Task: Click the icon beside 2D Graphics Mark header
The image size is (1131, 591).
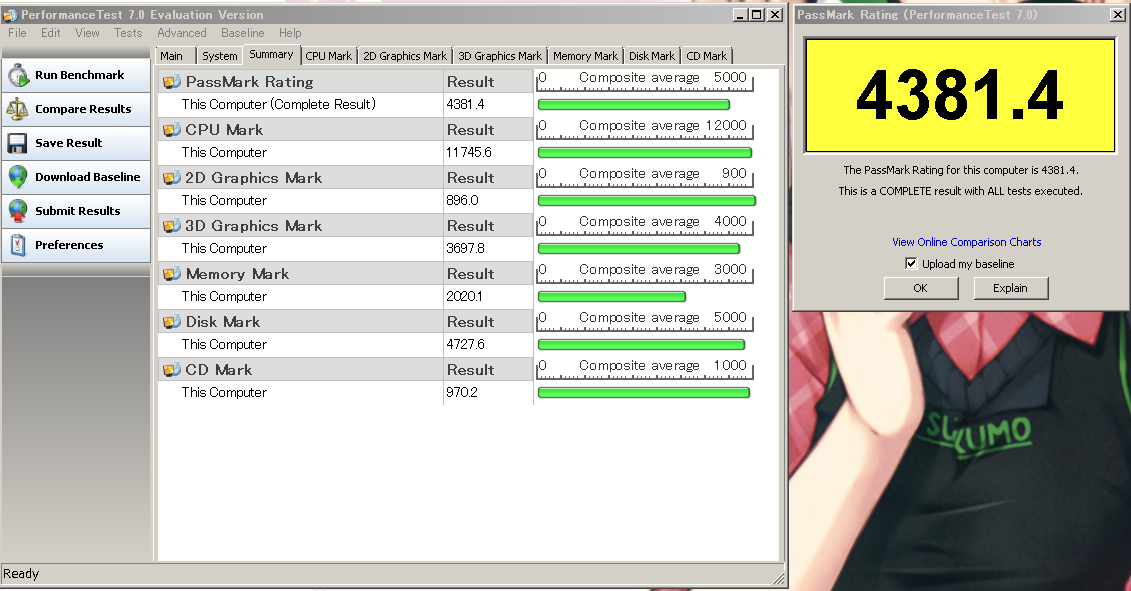Action: pos(172,178)
